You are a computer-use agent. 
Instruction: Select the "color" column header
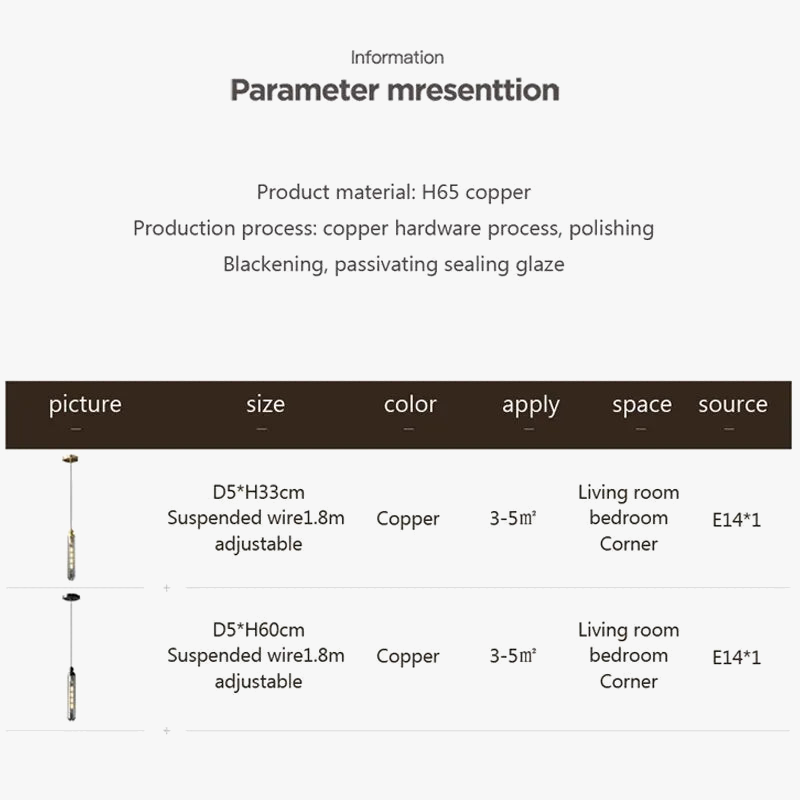point(410,405)
